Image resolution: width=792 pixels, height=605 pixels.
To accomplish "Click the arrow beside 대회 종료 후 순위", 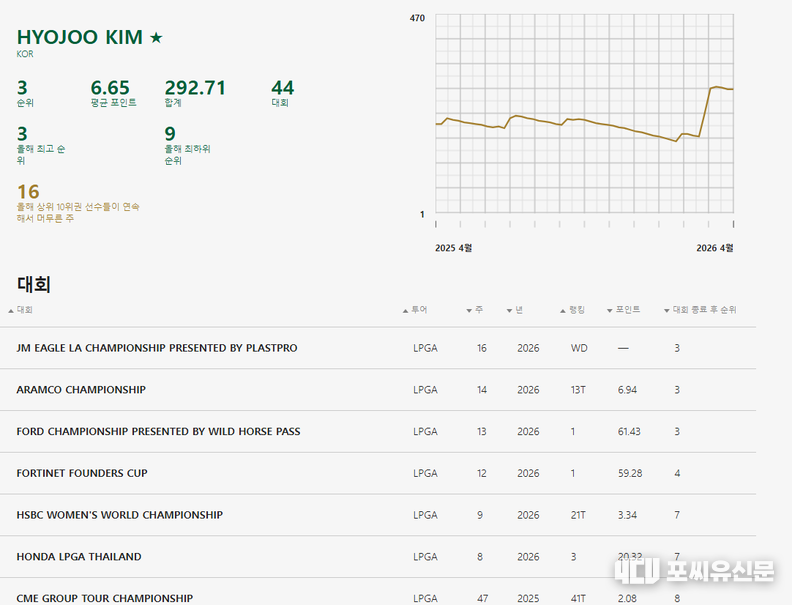I will [x=667, y=311].
